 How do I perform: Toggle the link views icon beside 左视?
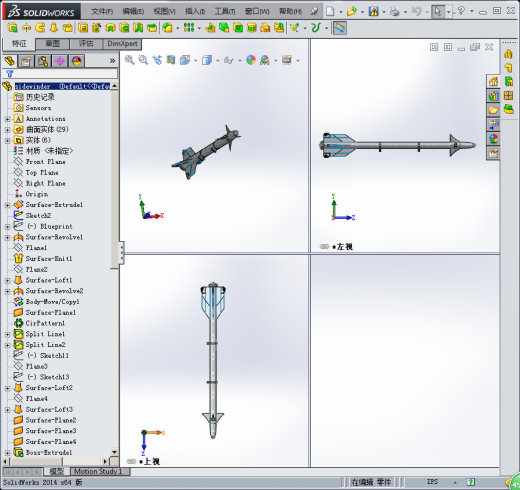(x=324, y=247)
